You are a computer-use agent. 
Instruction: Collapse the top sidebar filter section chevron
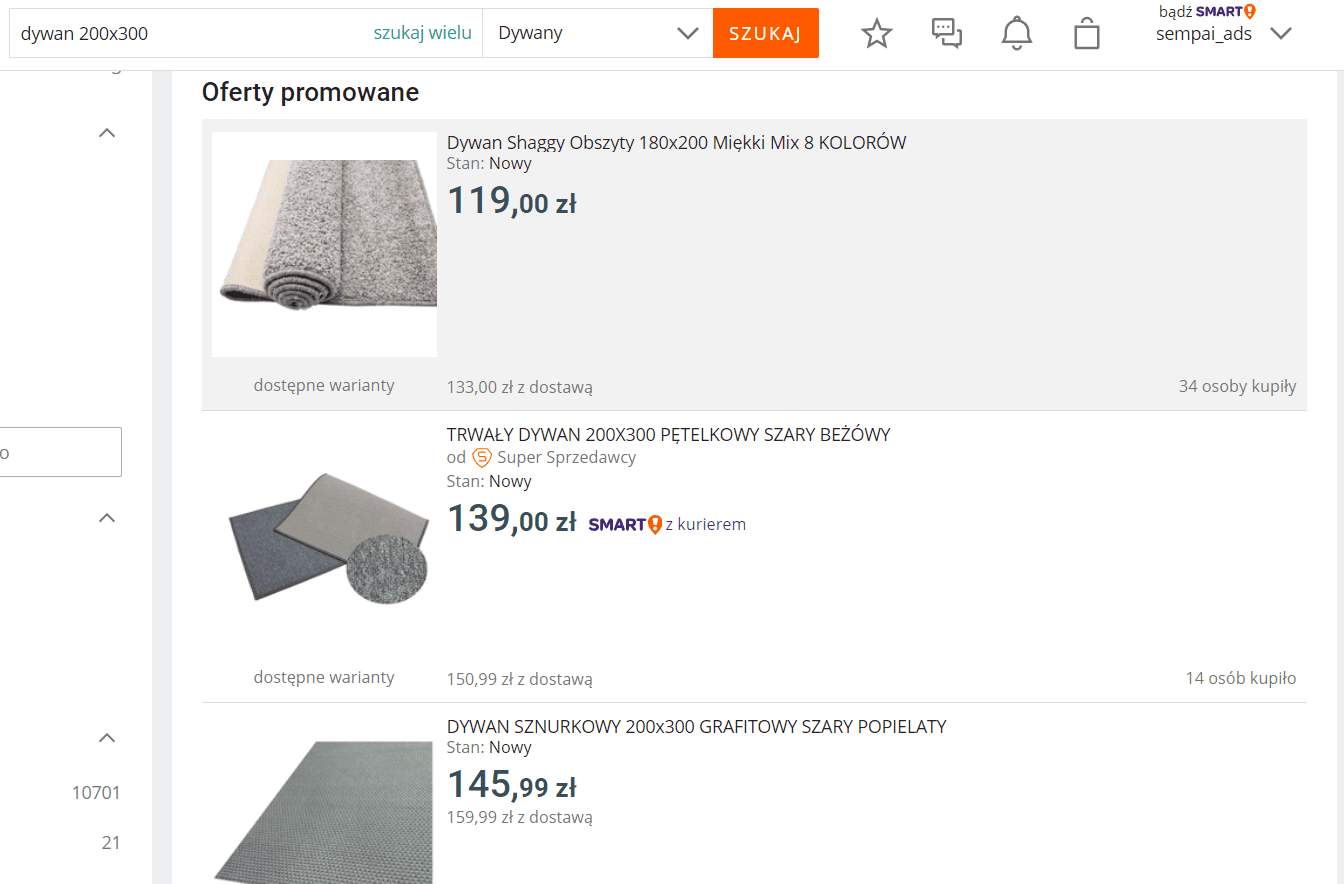(107, 133)
